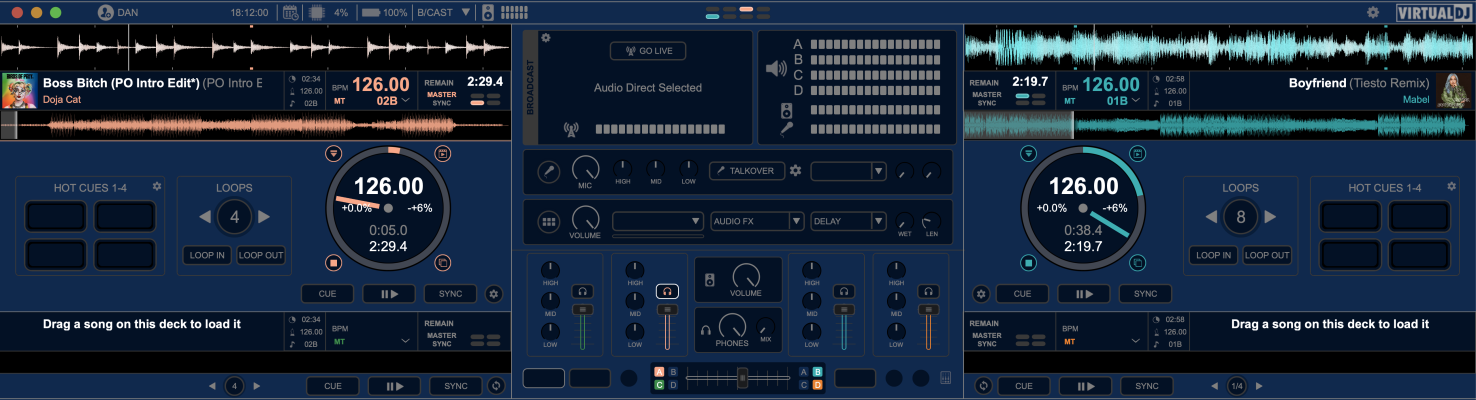Click the left deck jog wheel stop icon
The width and height of the screenshot is (1476, 400).
(334, 263)
